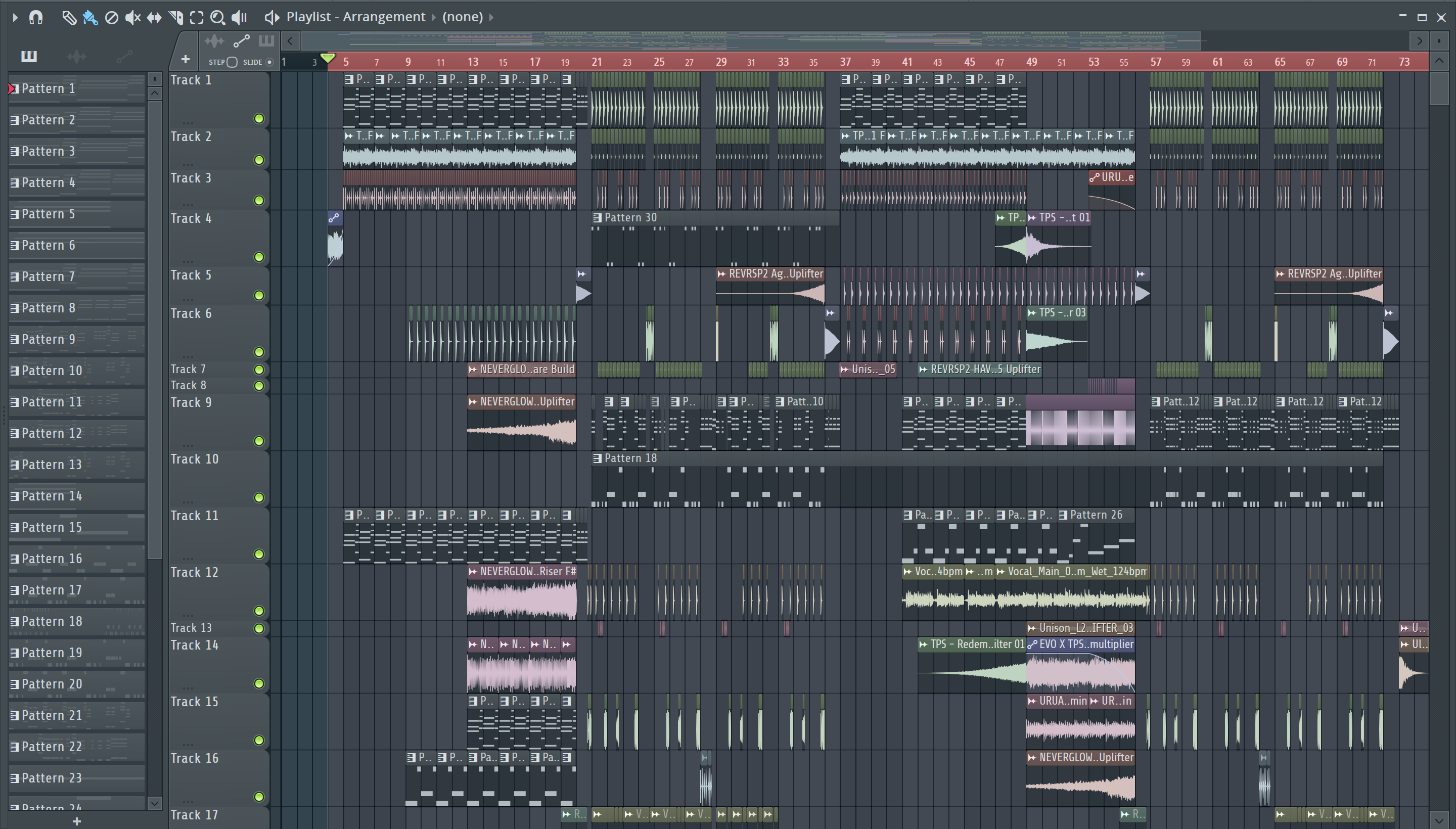Select the Delete tool
The image size is (1456, 829).
click(x=112, y=18)
